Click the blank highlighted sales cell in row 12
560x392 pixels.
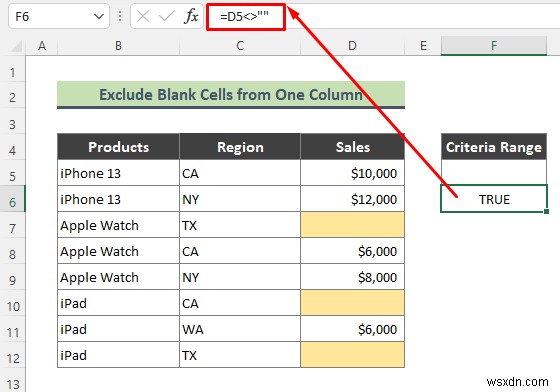(x=352, y=355)
